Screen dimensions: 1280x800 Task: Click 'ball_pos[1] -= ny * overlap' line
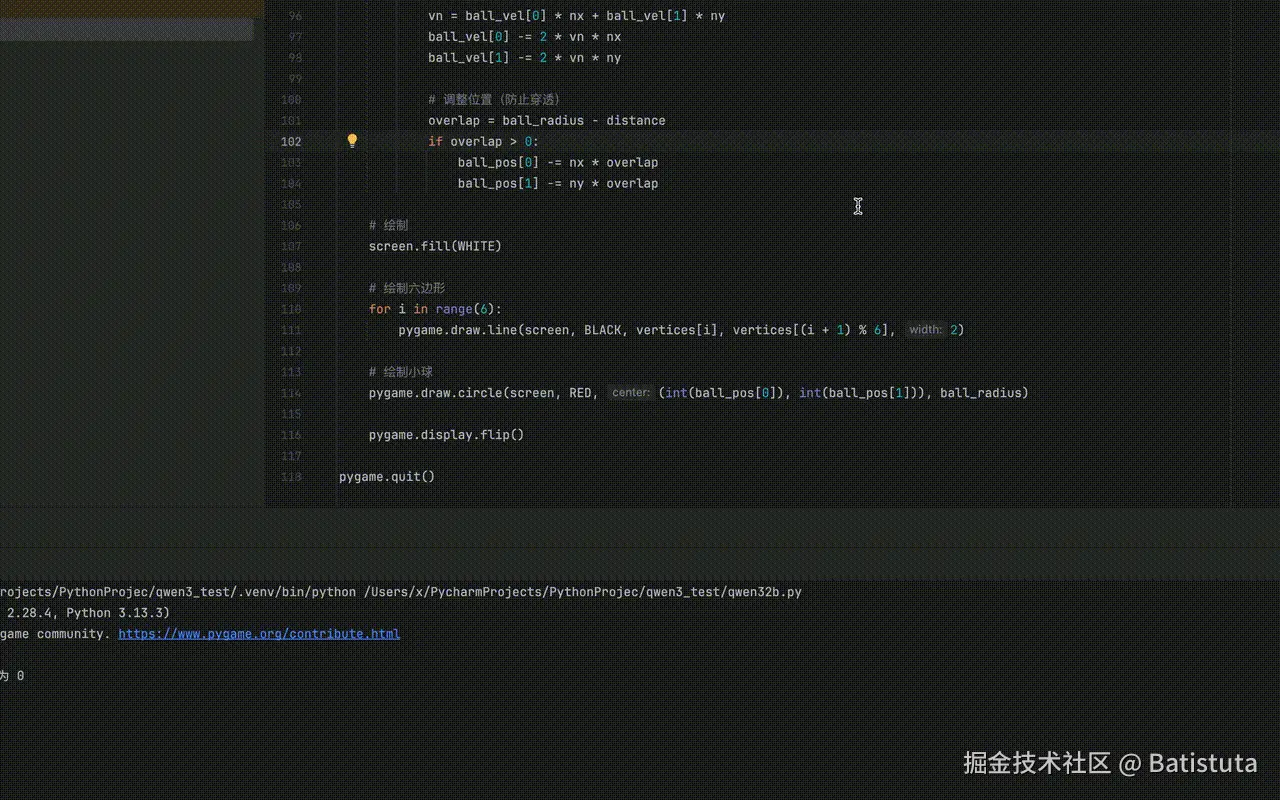[x=558, y=184]
